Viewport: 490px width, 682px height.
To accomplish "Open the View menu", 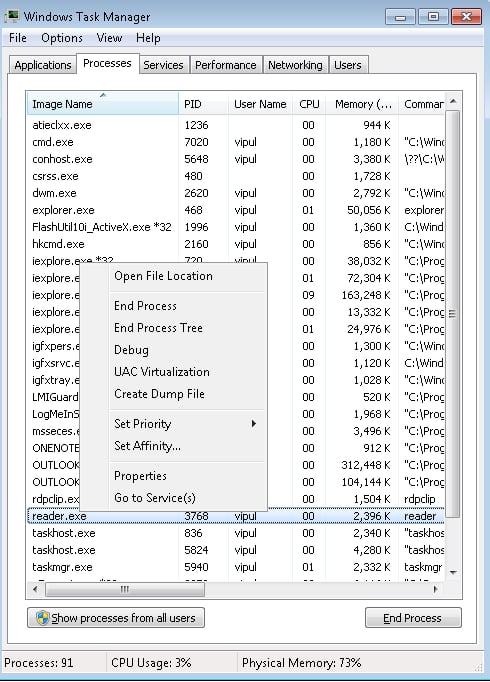I will [109, 38].
